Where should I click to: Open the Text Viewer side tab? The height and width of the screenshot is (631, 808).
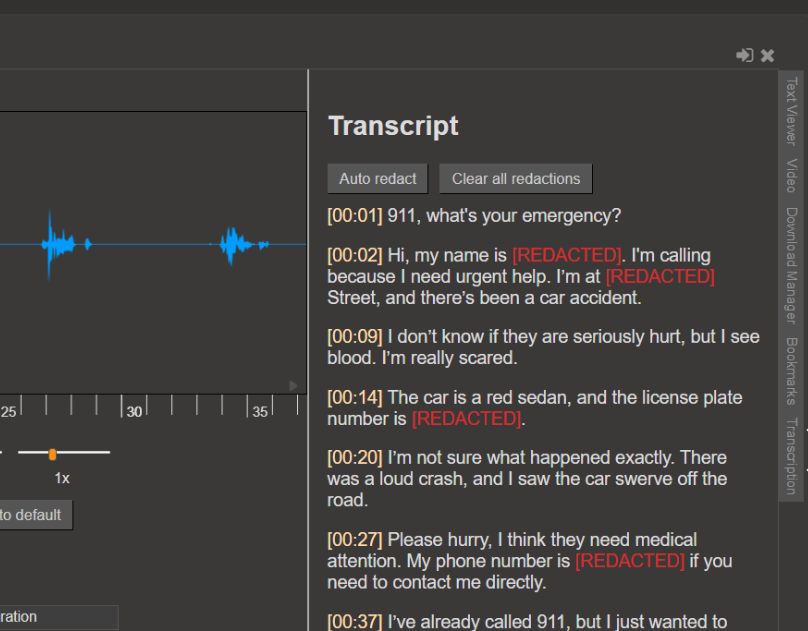[x=791, y=111]
